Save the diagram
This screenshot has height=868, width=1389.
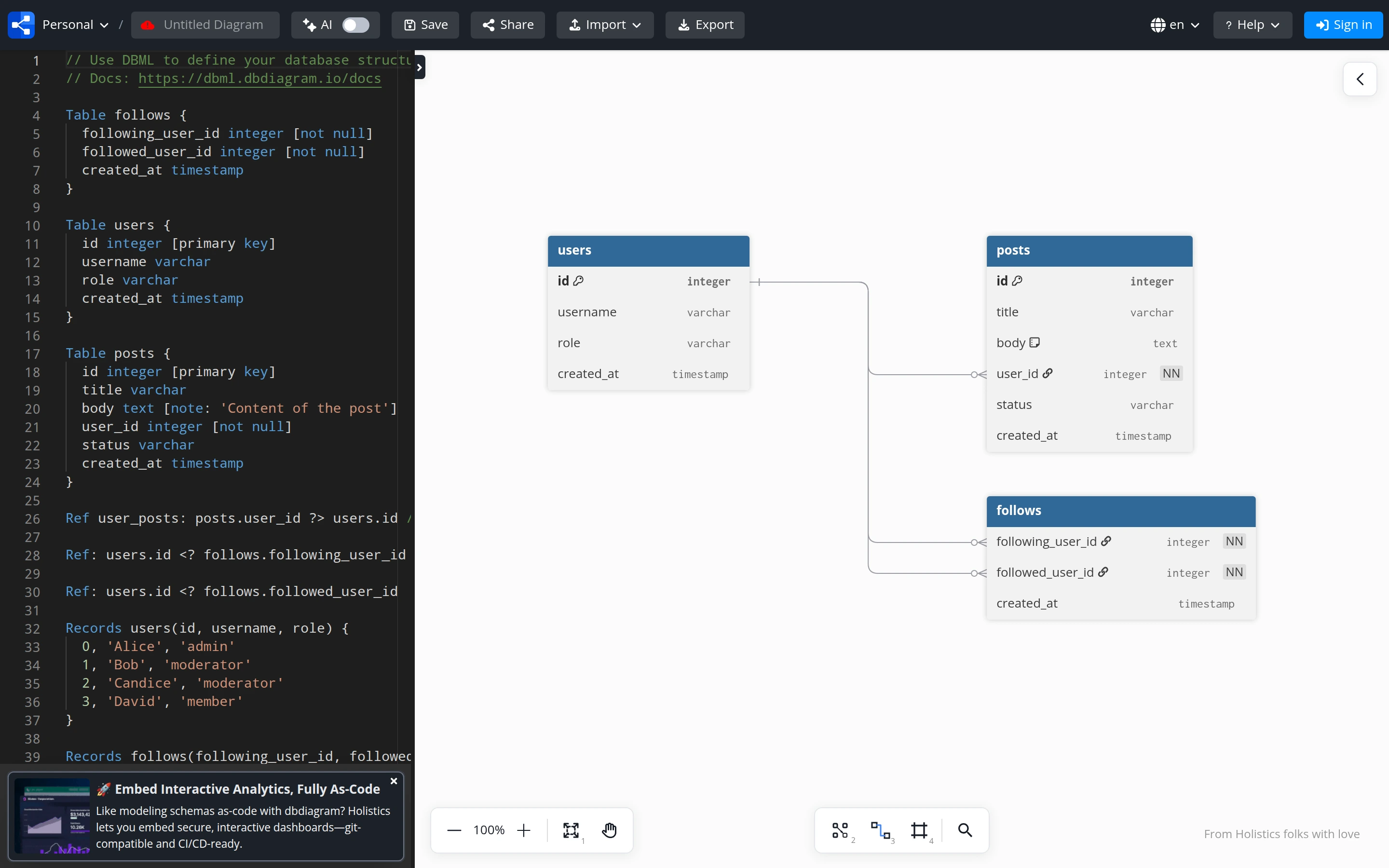click(425, 25)
